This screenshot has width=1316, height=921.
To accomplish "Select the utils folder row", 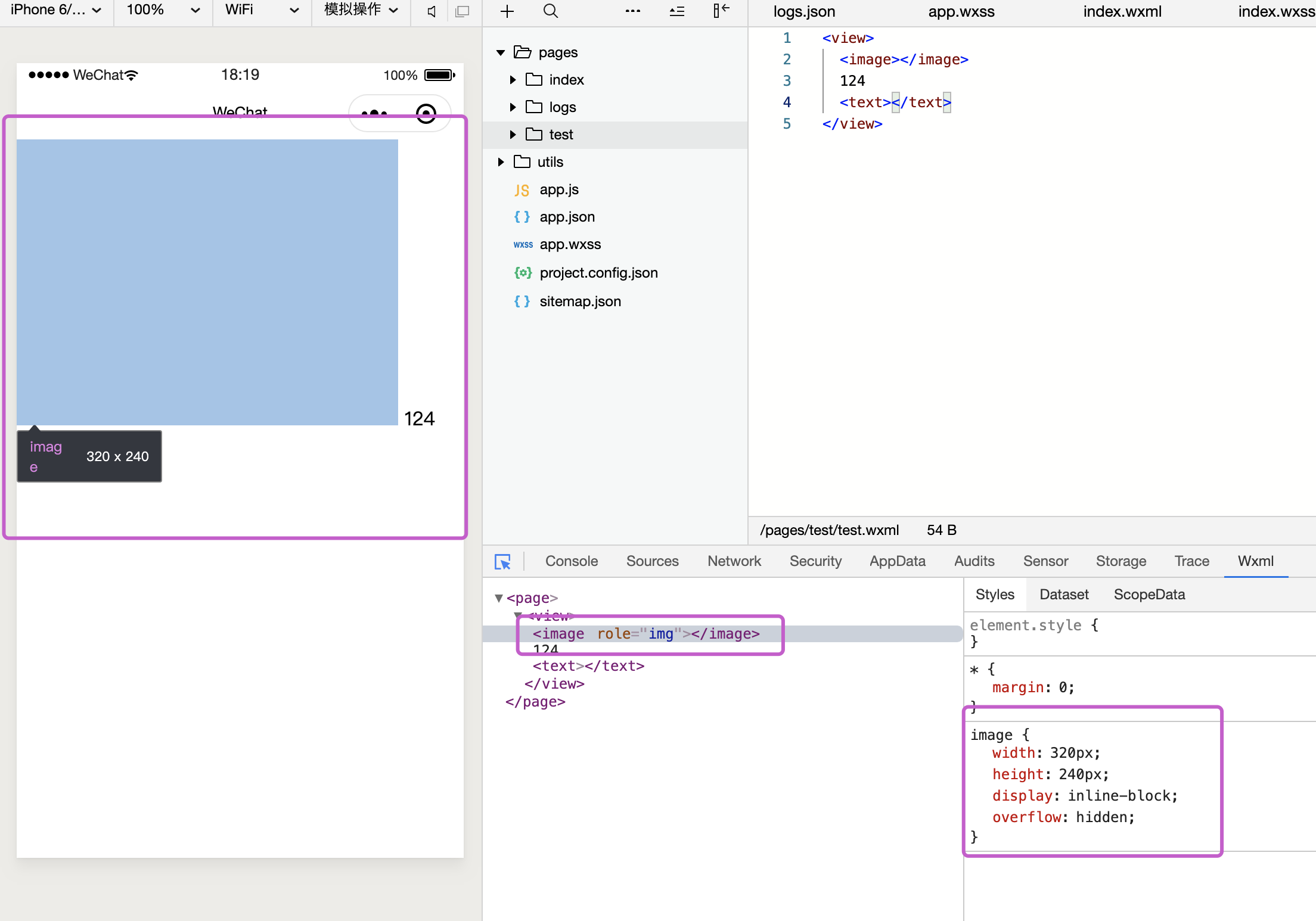I will (614, 162).
